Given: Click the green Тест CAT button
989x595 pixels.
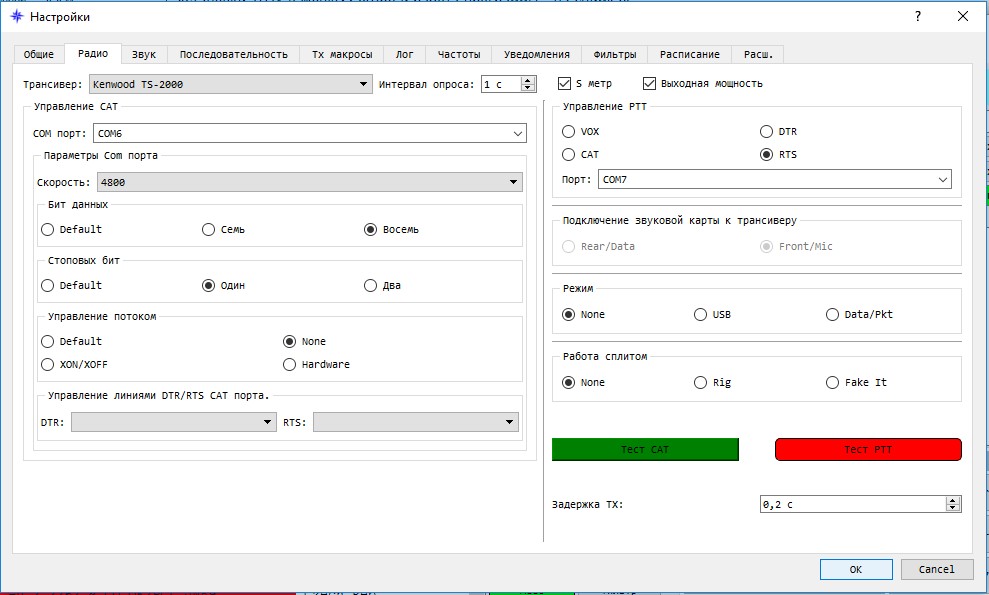Looking at the screenshot, I should 645,450.
